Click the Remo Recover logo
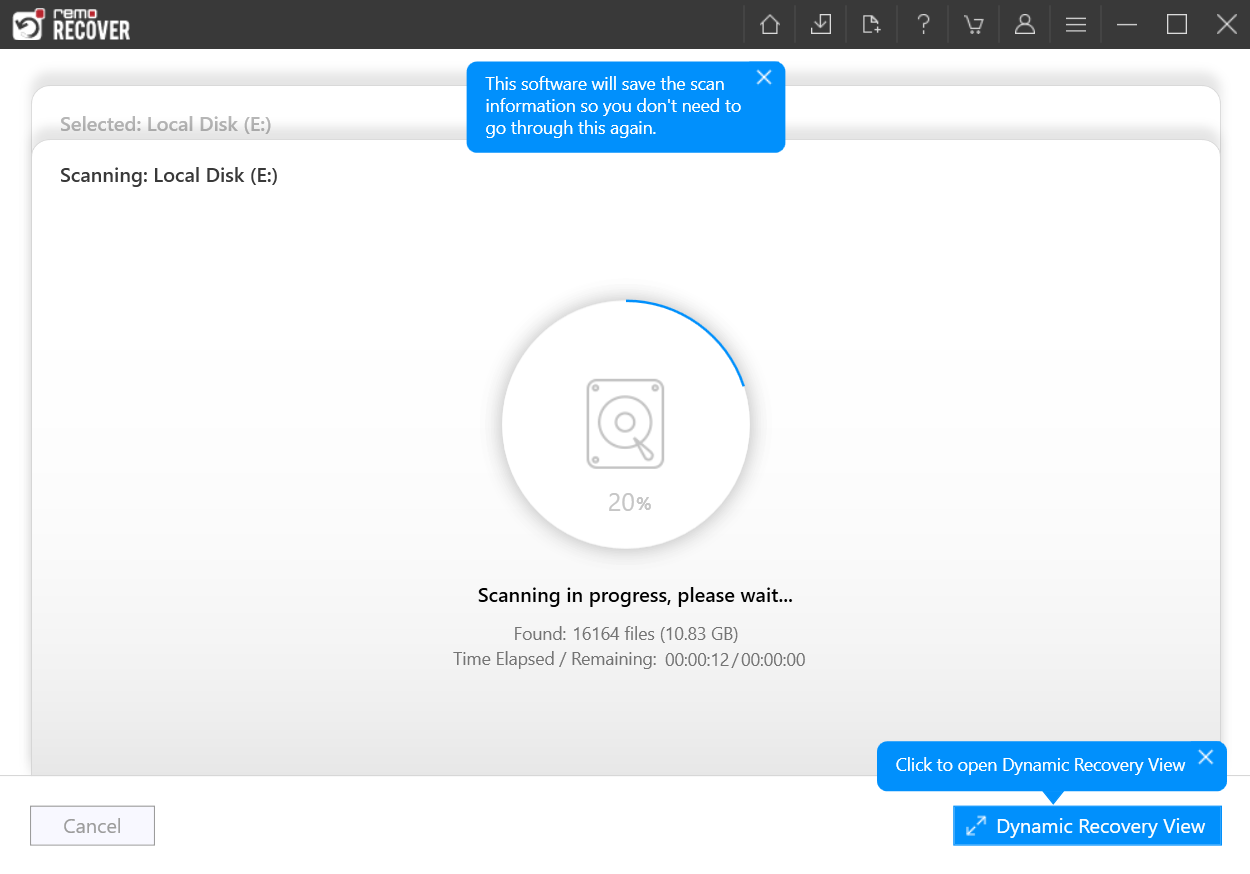 [x=70, y=24]
